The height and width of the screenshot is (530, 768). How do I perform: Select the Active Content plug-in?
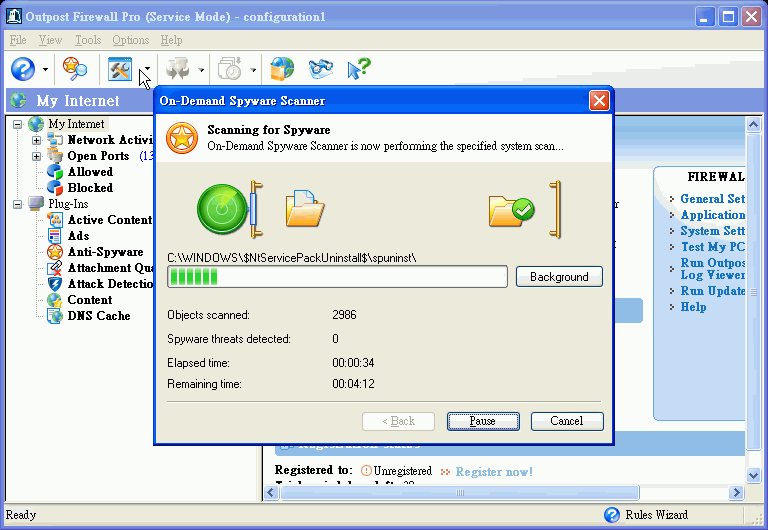(110, 220)
